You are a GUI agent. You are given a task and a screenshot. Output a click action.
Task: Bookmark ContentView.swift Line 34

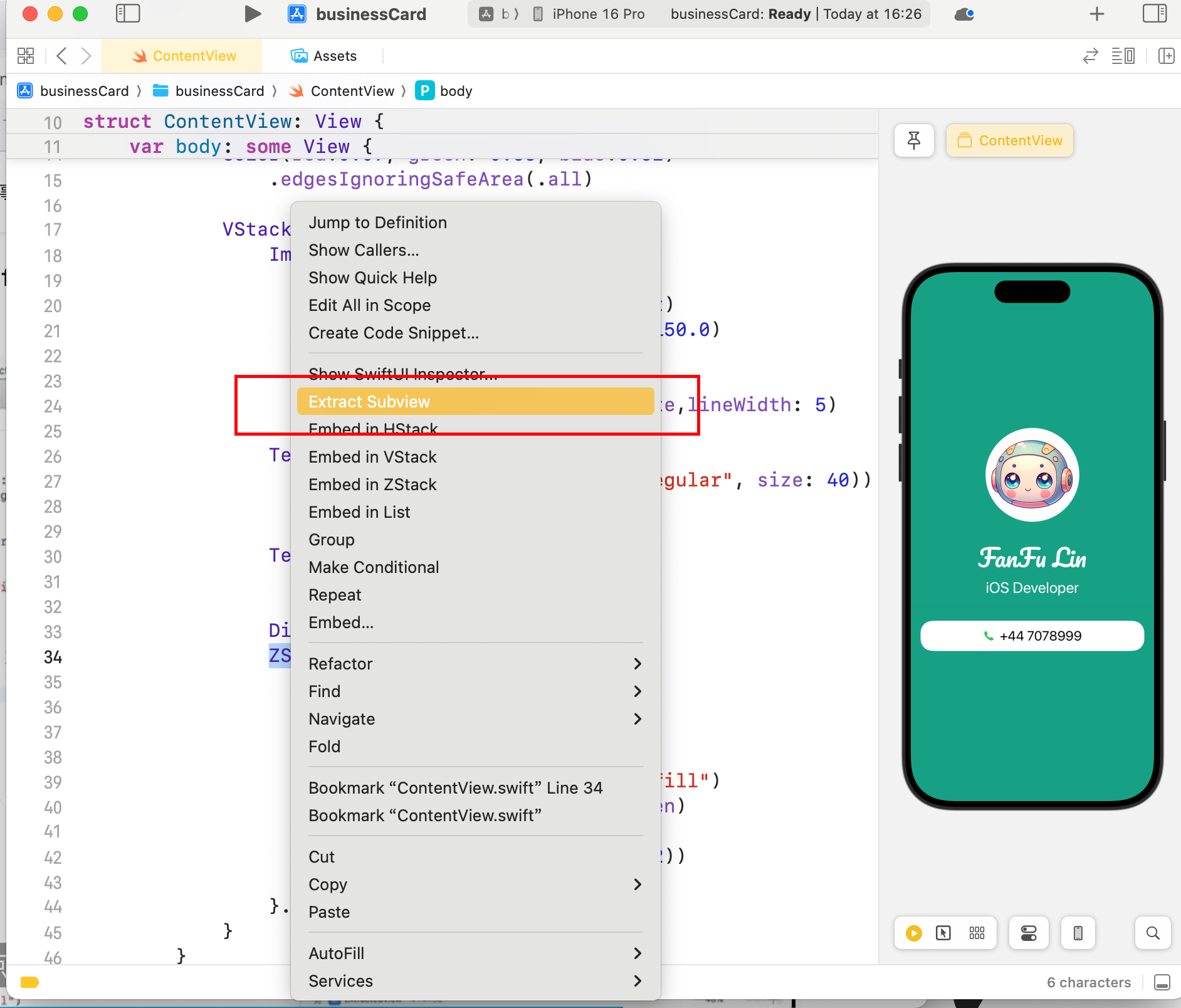click(x=476, y=788)
